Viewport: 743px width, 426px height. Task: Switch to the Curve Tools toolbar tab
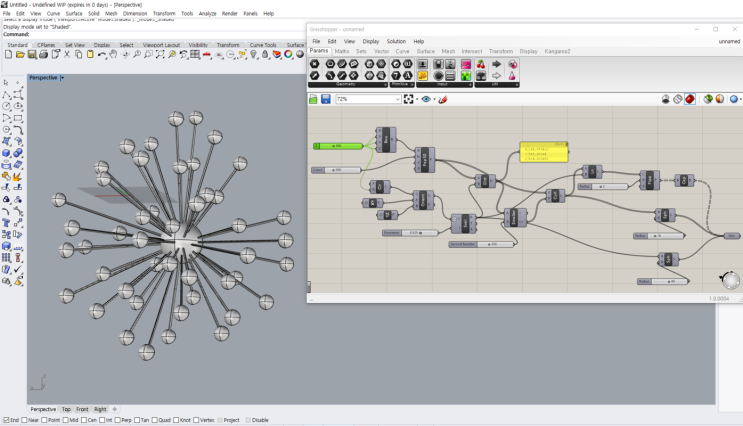(263, 45)
